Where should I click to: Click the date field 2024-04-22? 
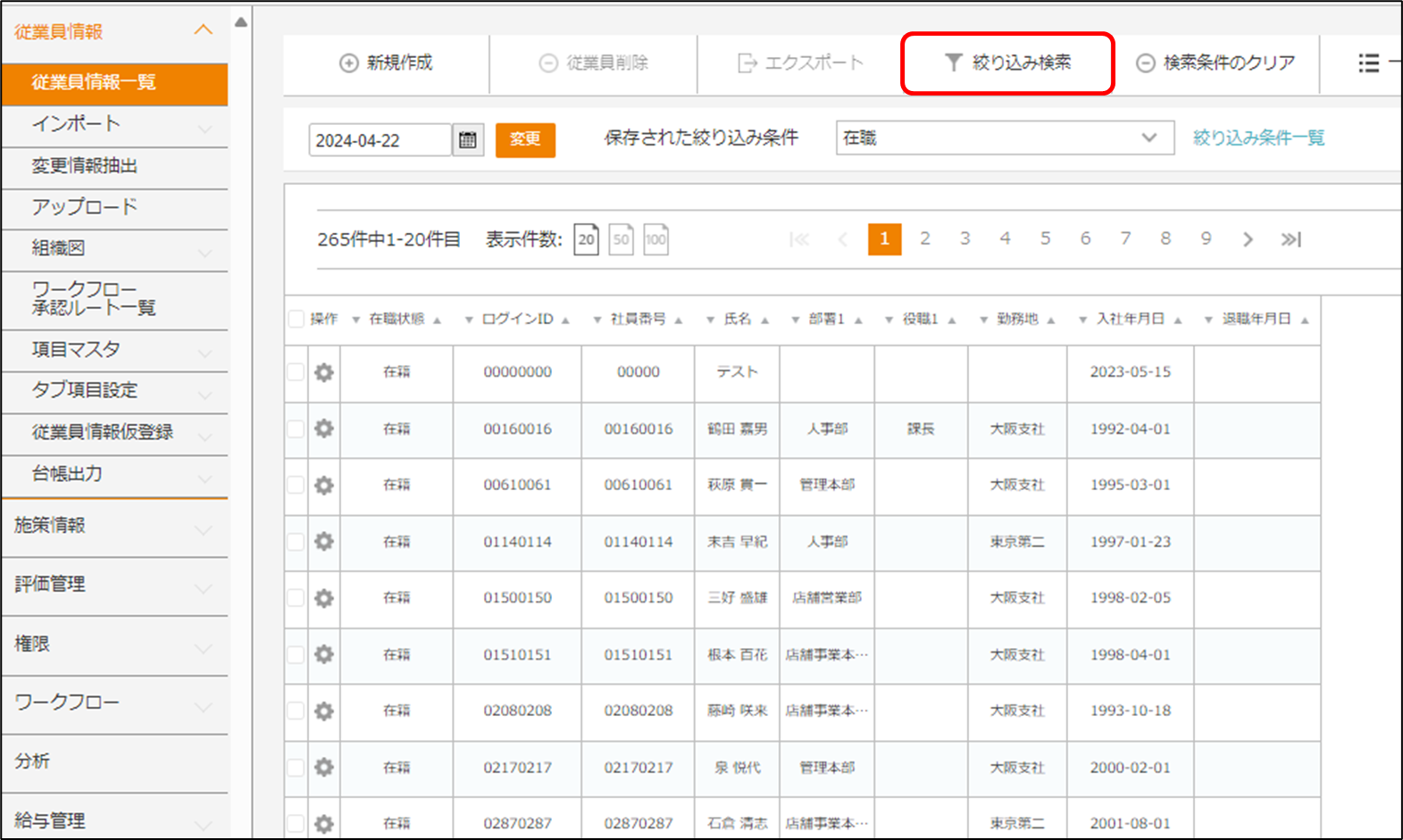(380, 140)
